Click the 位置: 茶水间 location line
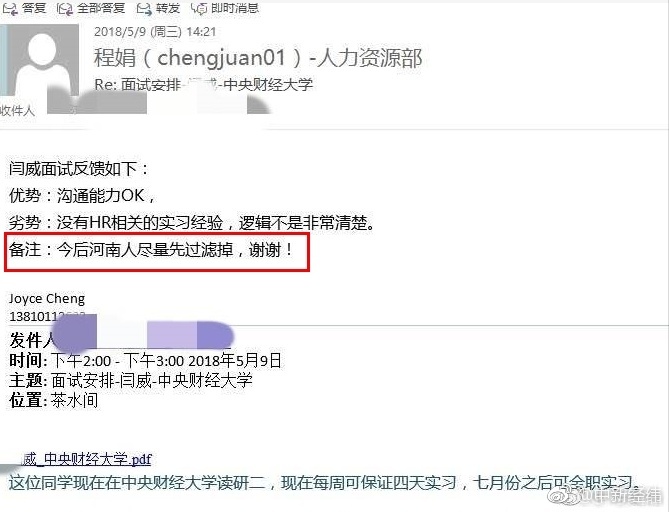The height and width of the screenshot is (512, 669). pos(53,400)
